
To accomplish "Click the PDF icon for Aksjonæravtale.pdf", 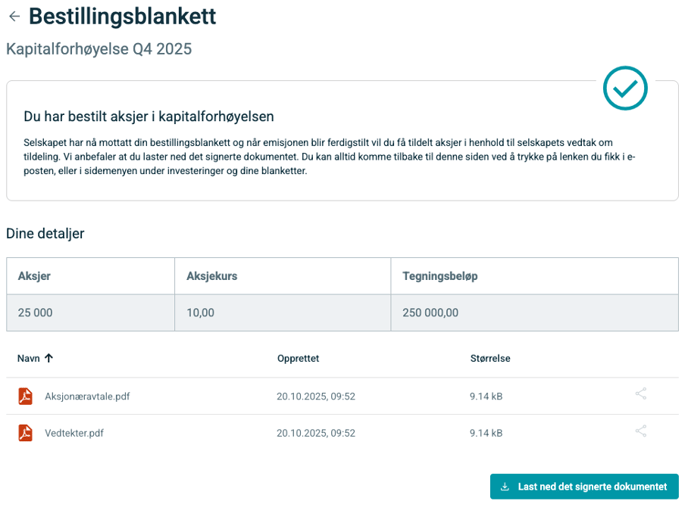I will tap(26, 396).
